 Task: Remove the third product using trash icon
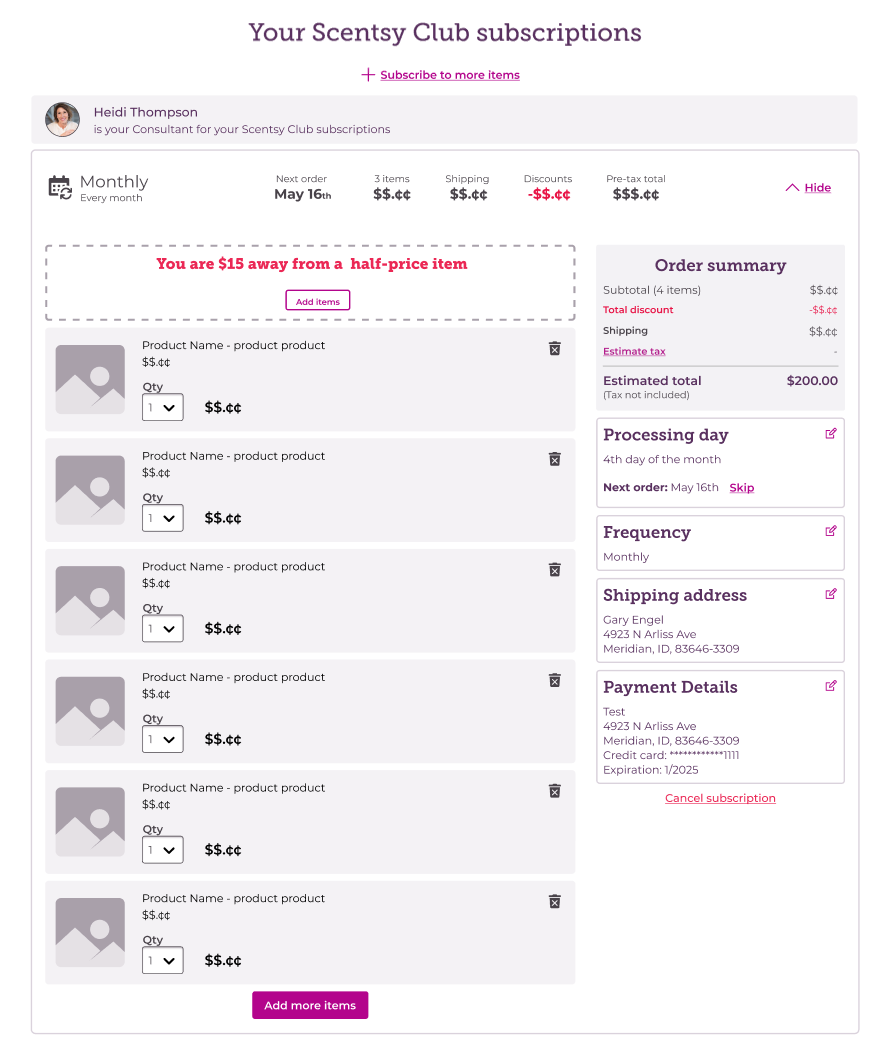[x=555, y=569]
